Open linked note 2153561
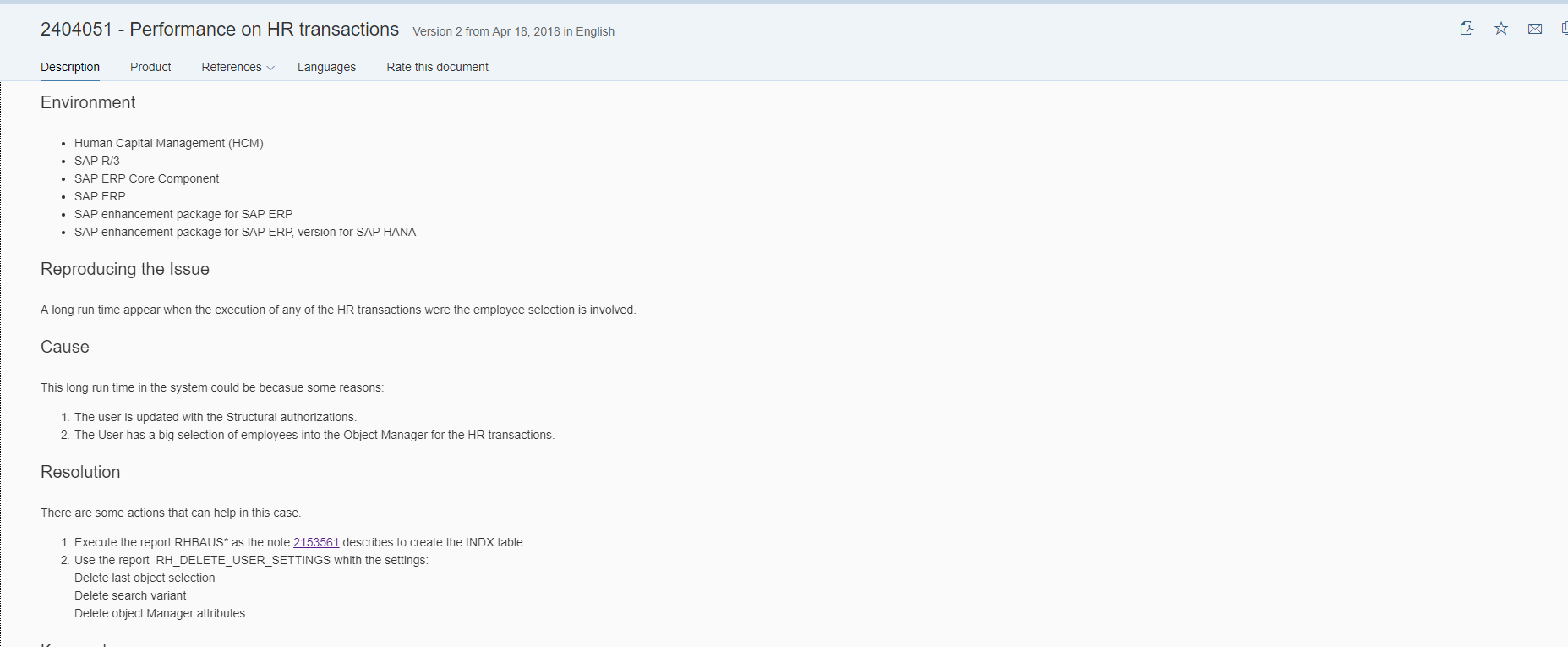 click(316, 542)
